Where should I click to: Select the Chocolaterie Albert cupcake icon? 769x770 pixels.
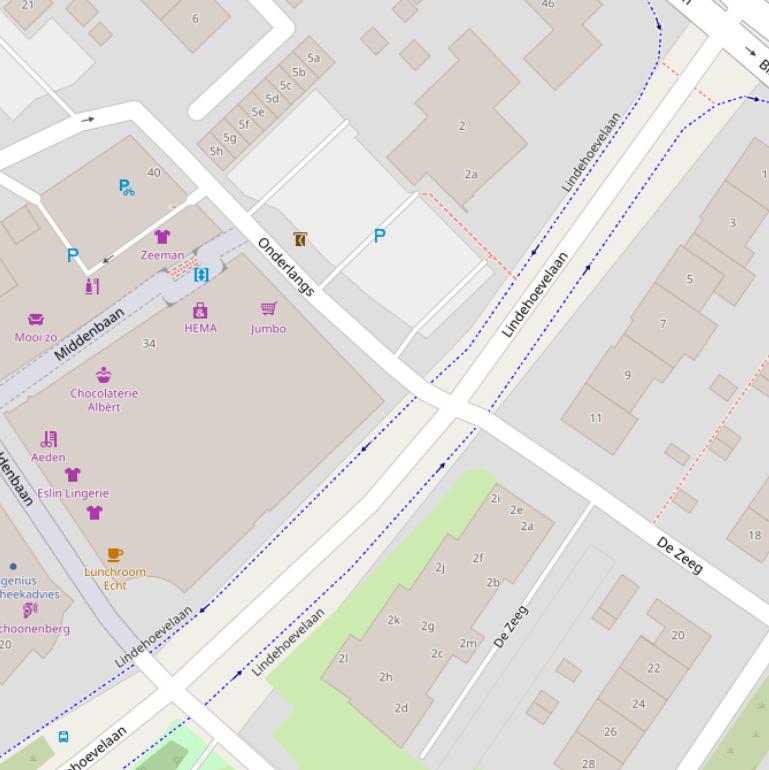pyautogui.click(x=103, y=375)
